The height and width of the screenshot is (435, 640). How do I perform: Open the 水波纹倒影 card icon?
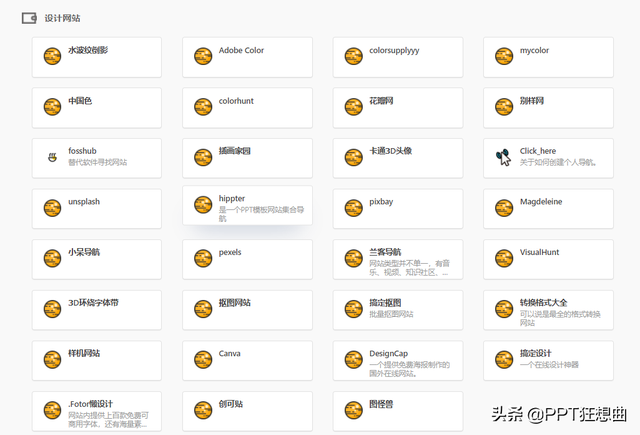point(52,56)
